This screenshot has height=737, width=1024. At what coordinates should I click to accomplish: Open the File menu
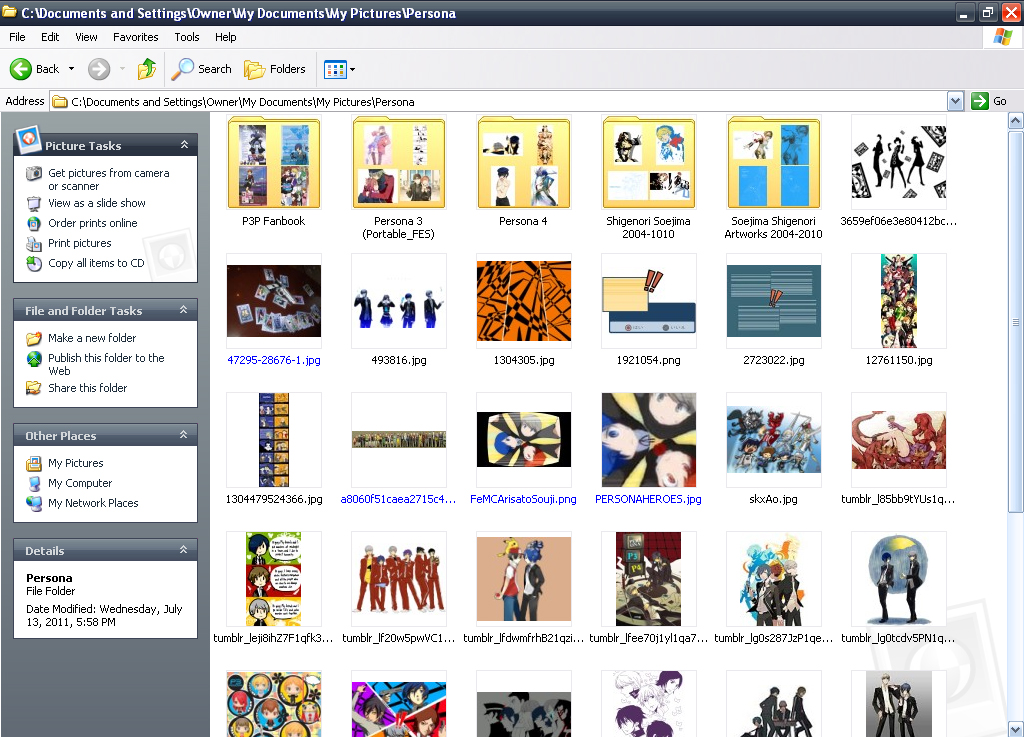[x=17, y=37]
